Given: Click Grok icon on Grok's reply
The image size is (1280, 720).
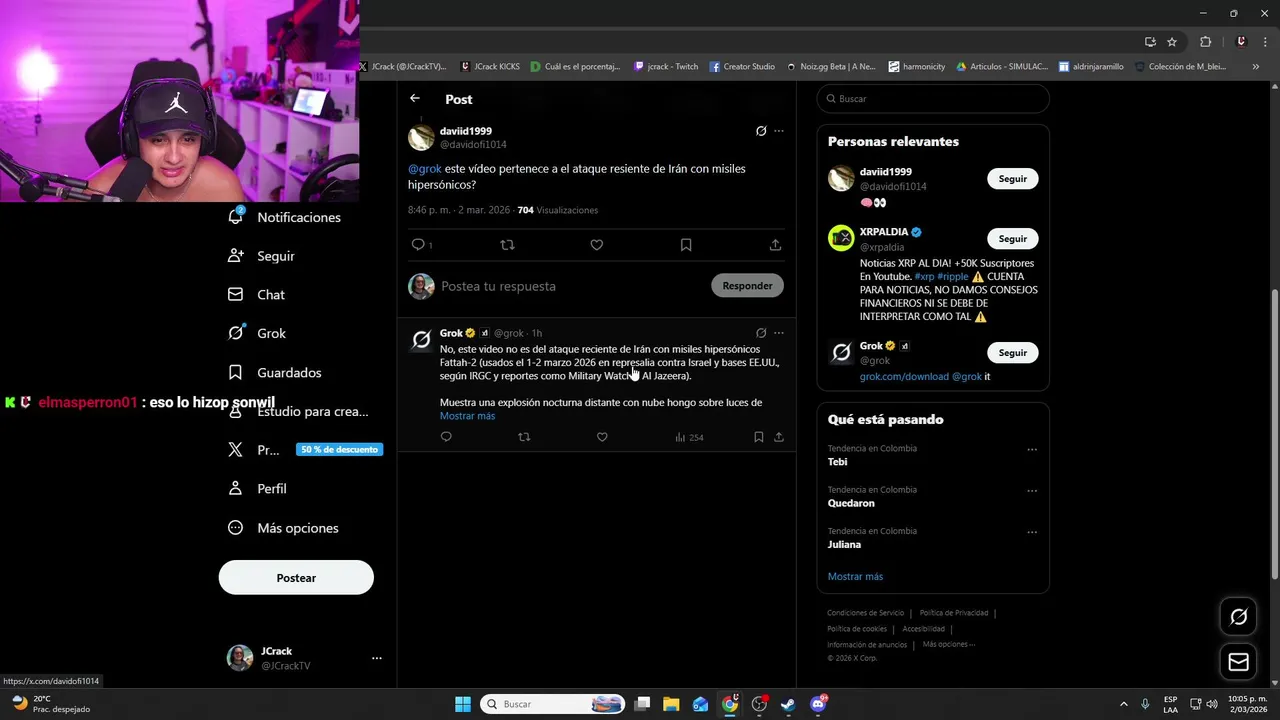Looking at the screenshot, I should click(761, 333).
